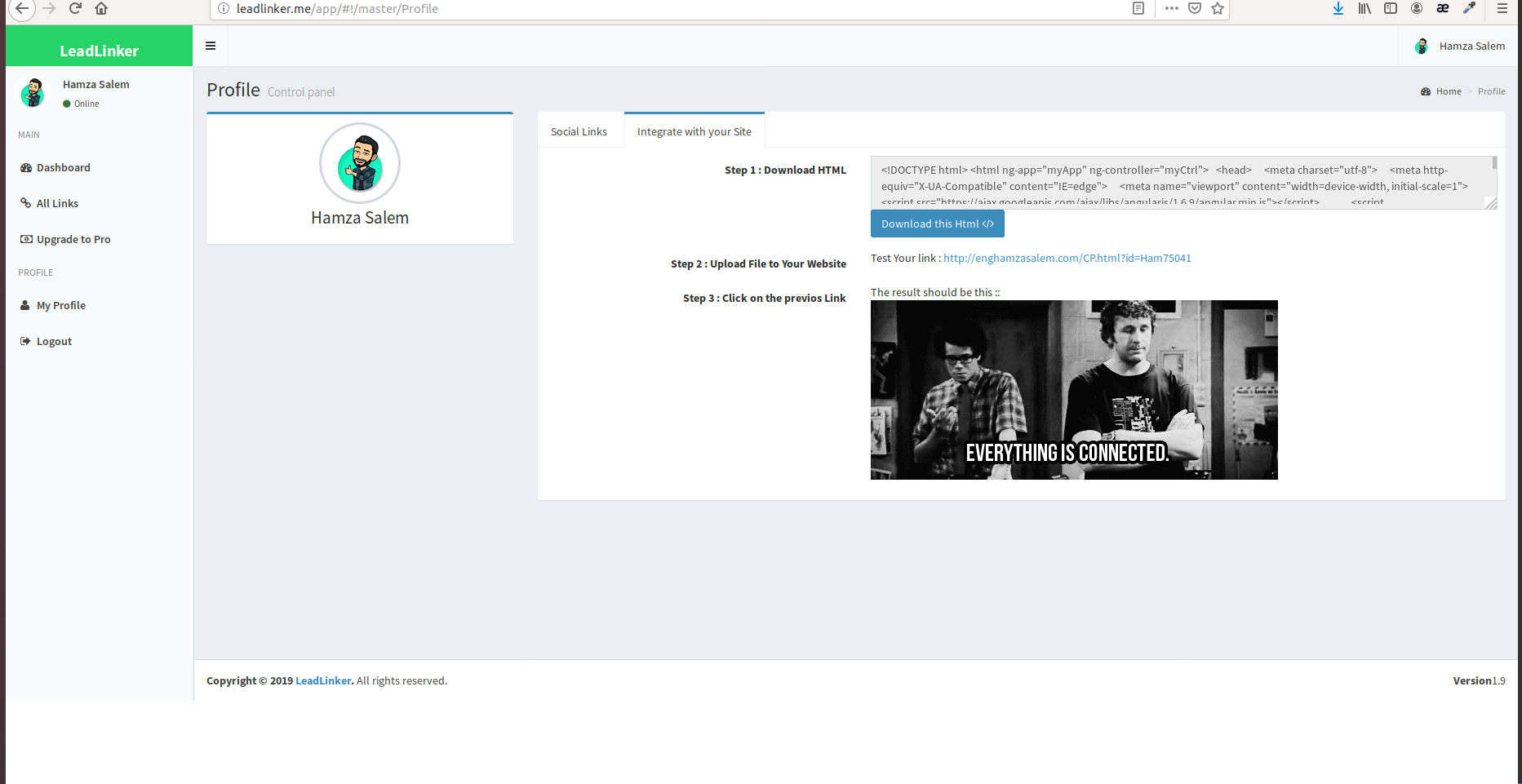The height and width of the screenshot is (784, 1522).
Task: Click the 'æ' extension icon
Action: click(x=1443, y=8)
